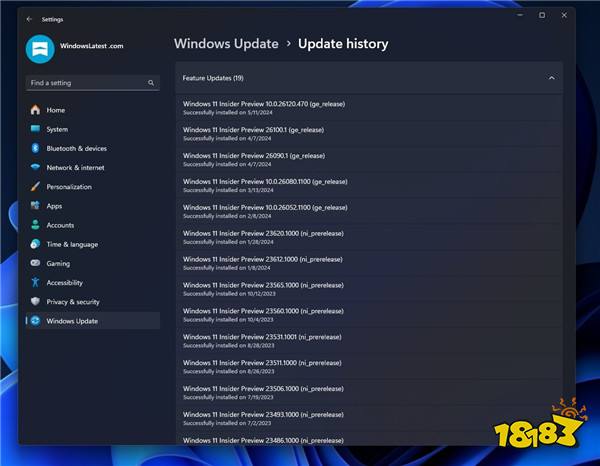The image size is (600, 466).
Task: Go to Time & language
Action: click(x=93, y=244)
